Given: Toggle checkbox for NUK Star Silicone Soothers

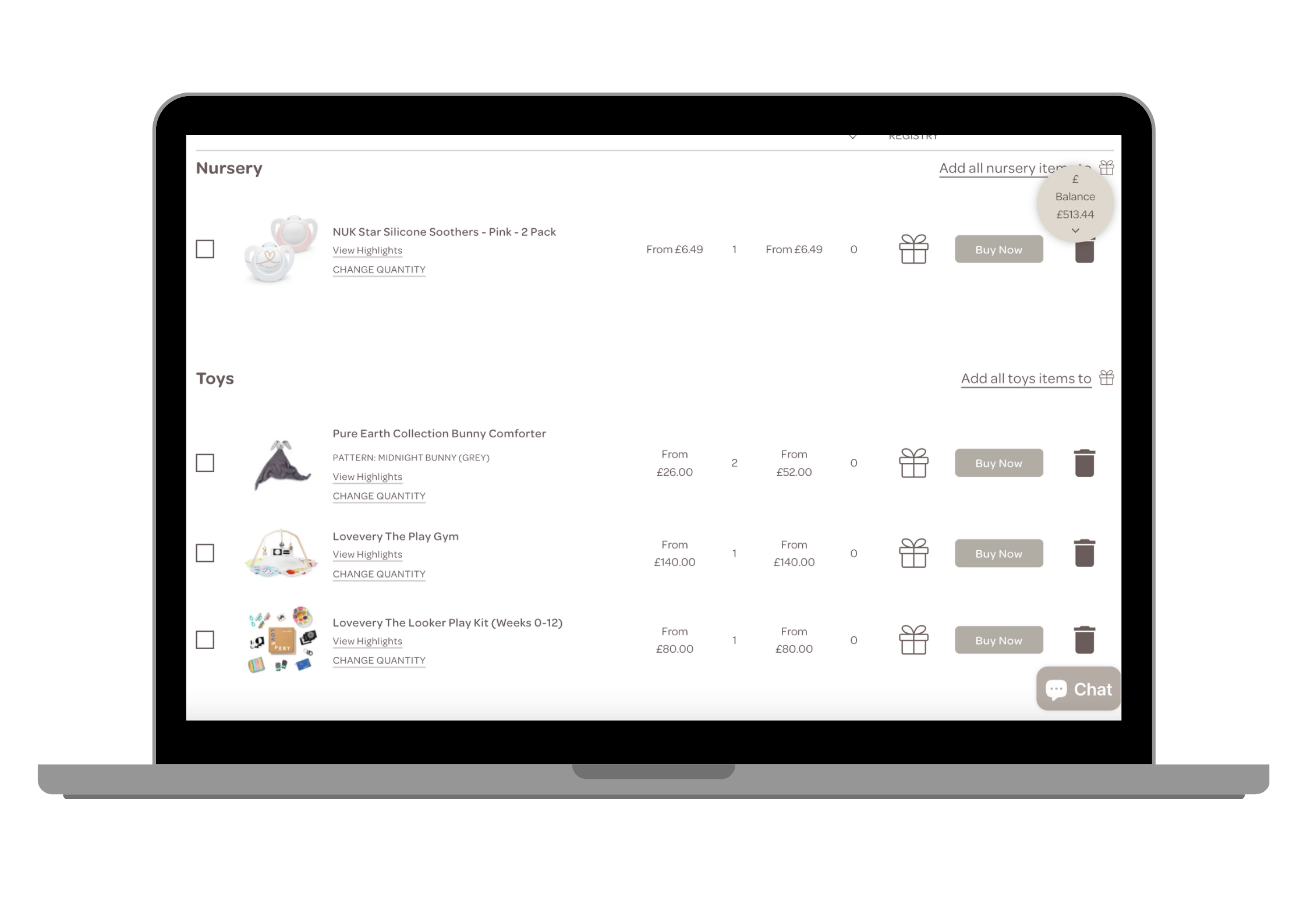Looking at the screenshot, I should tap(206, 249).
